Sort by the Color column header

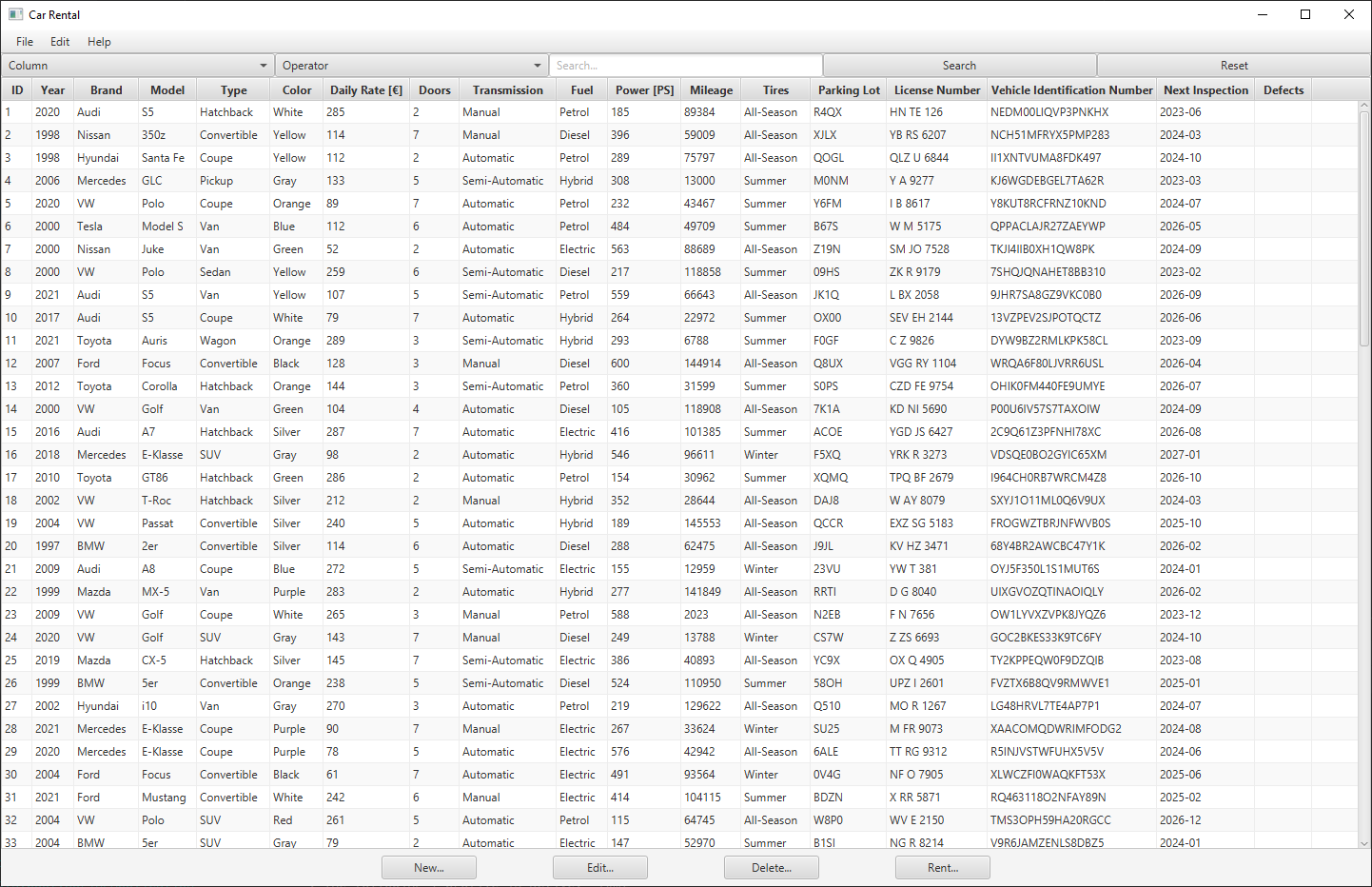tap(297, 90)
